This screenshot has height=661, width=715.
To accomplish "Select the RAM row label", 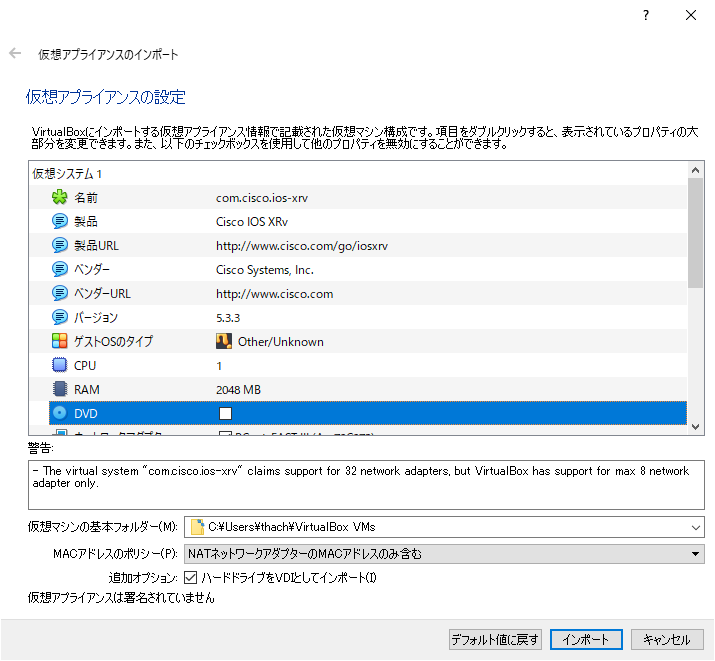I will pyautogui.click(x=87, y=389).
